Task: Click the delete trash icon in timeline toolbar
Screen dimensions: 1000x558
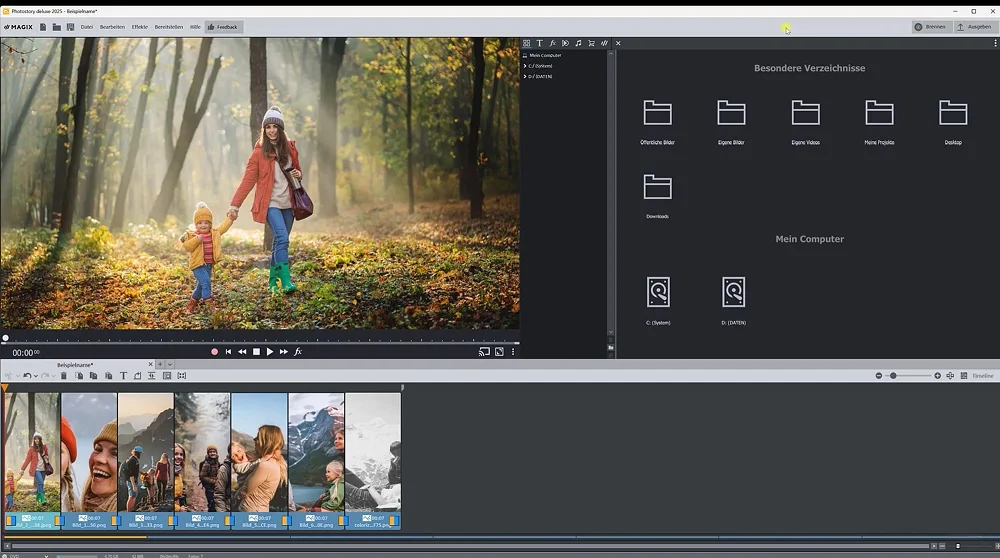Action: pos(64,376)
